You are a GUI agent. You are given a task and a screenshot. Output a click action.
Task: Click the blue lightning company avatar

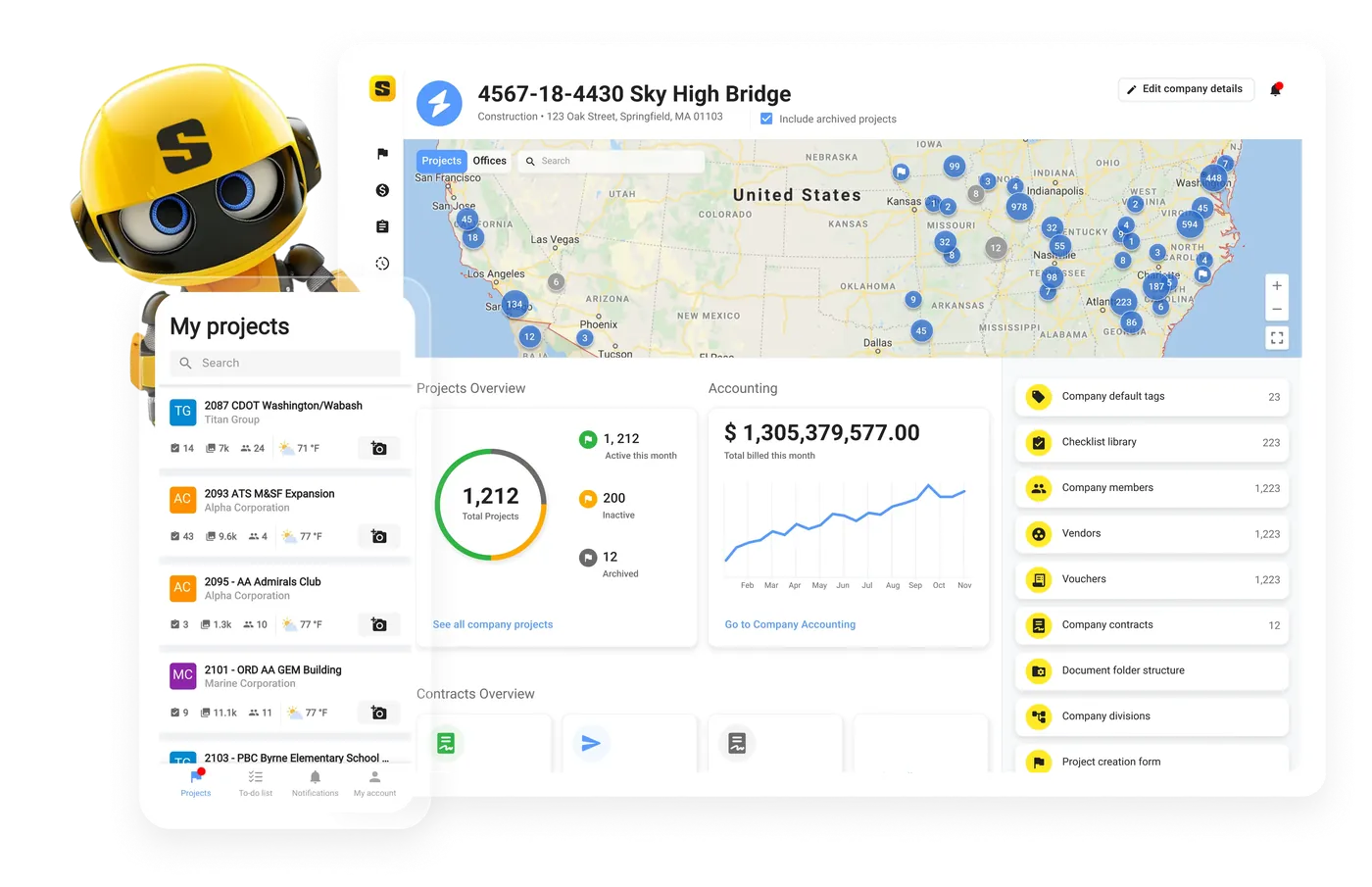pos(439,103)
